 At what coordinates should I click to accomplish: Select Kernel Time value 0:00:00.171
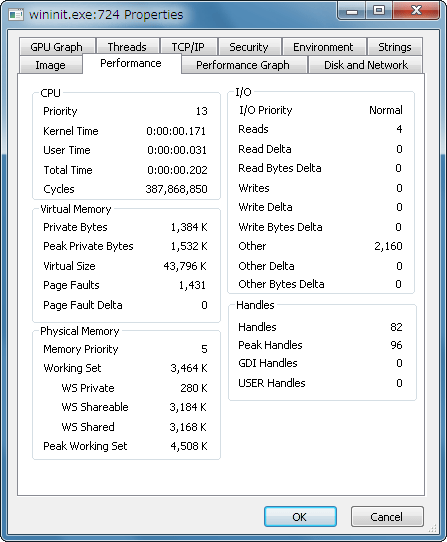176,131
